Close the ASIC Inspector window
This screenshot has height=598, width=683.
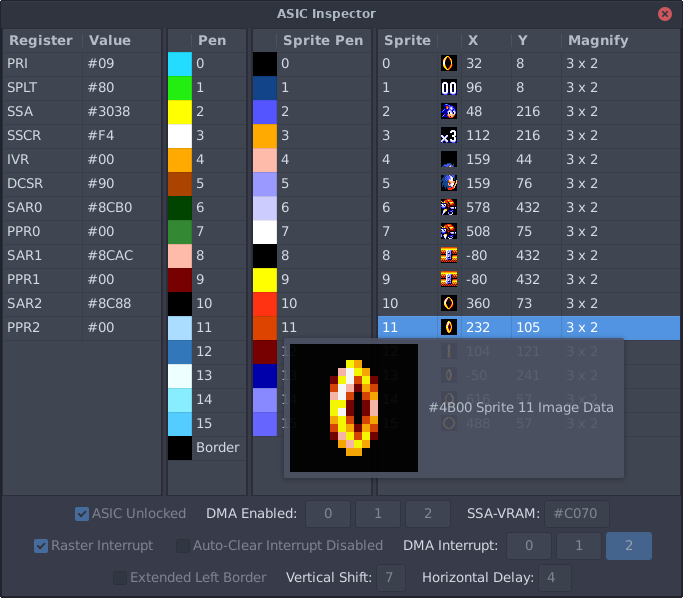pos(665,14)
